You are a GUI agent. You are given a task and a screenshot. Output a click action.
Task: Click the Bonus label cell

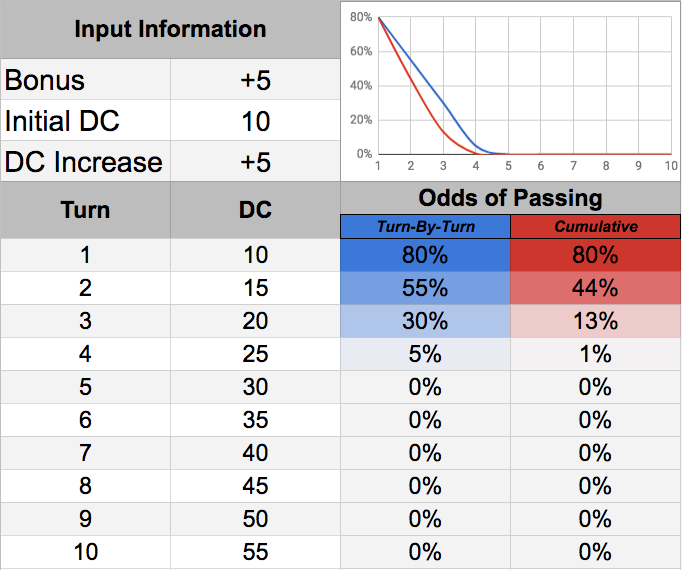[85, 80]
